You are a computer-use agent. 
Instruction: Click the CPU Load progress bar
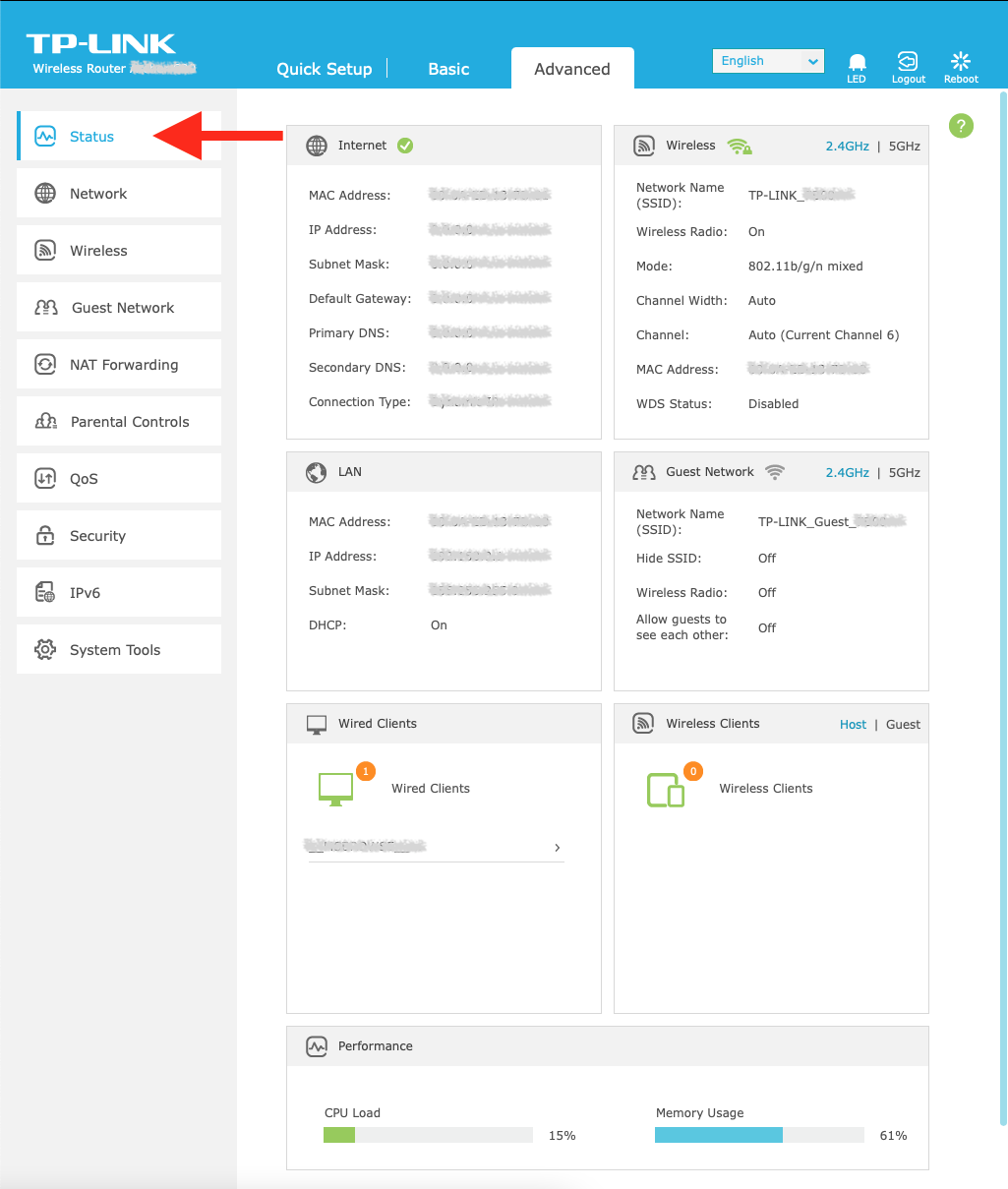(429, 1135)
